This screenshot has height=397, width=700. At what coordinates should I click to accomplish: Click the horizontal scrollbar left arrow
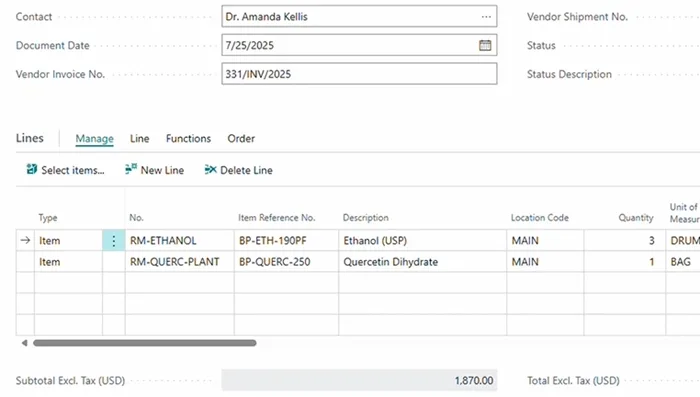pyautogui.click(x=25, y=343)
